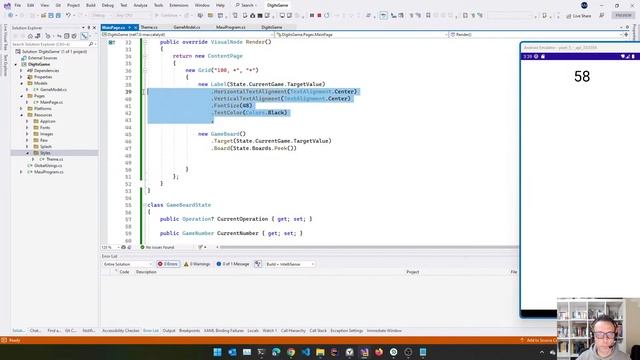Collapse the DigitsGame project node
Image resolution: width=640 pixels, height=360 pixels.
pos(16,64)
